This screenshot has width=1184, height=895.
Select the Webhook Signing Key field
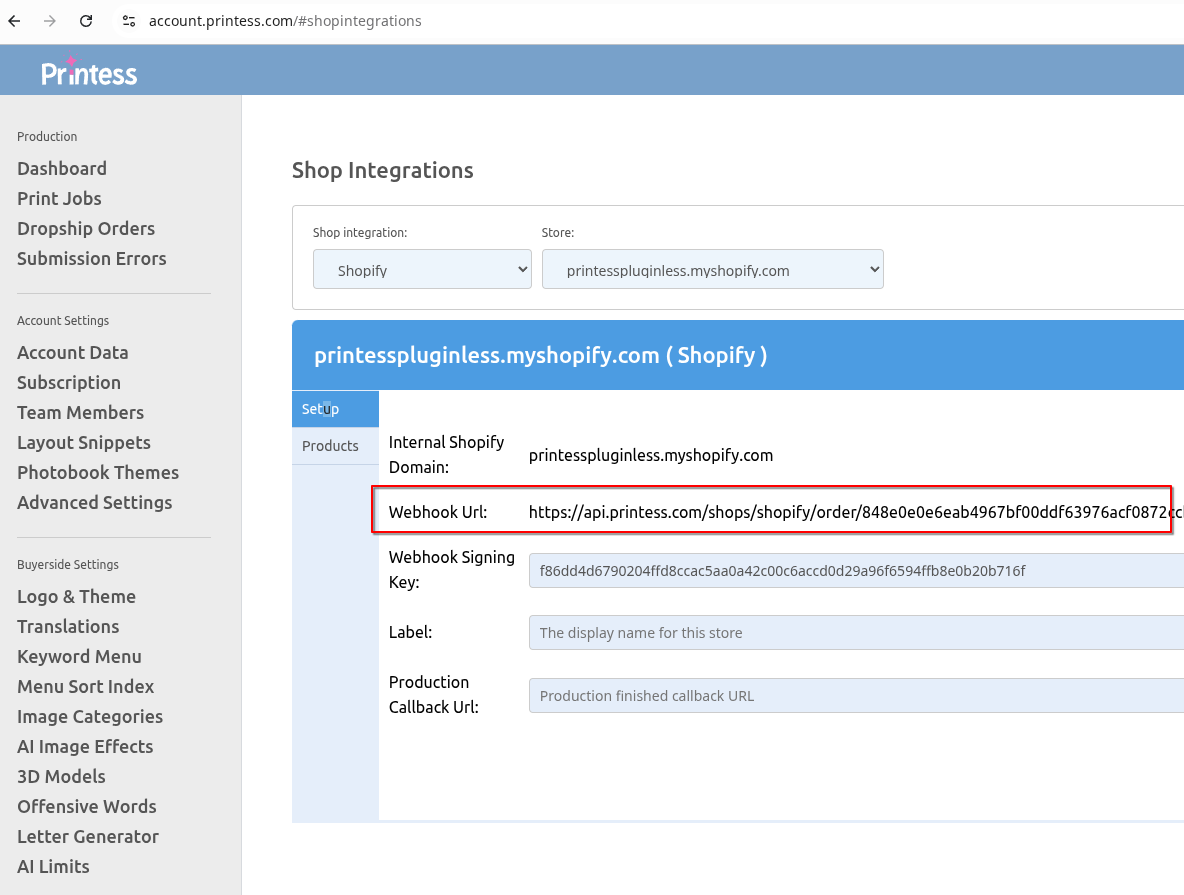coord(800,570)
